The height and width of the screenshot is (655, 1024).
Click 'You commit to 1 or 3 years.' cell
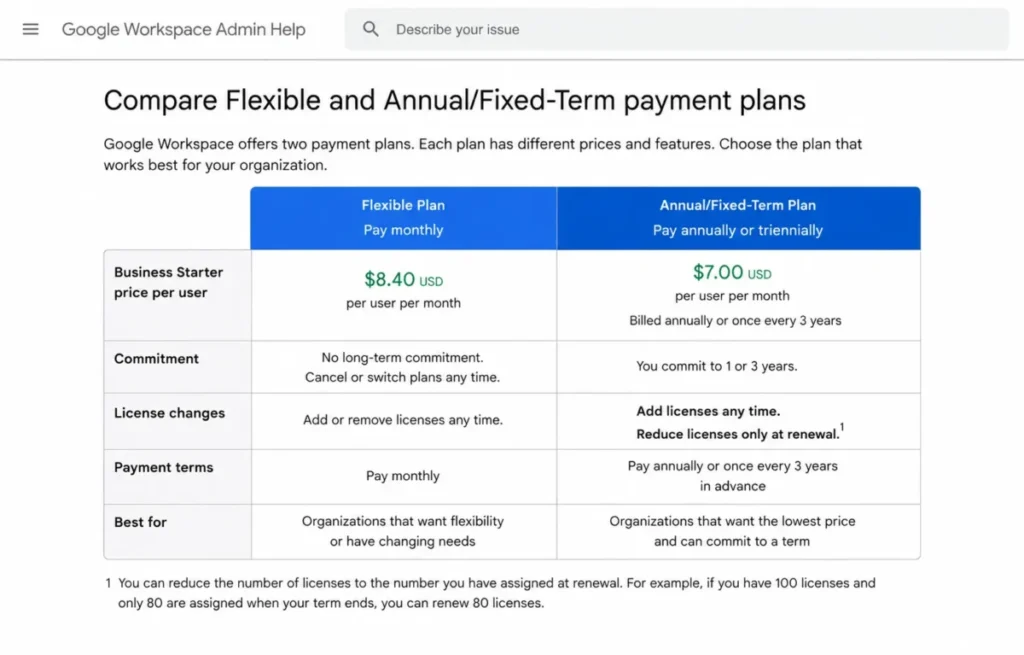(716, 366)
